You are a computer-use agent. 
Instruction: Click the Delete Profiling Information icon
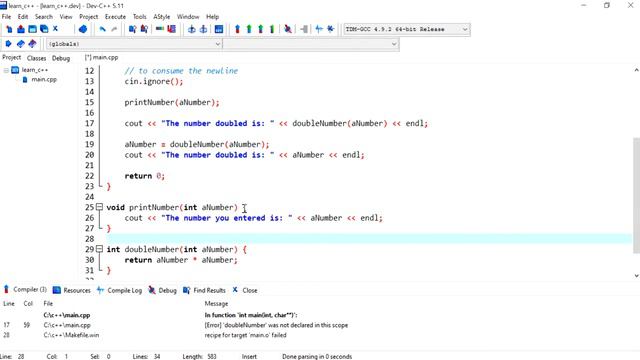point(331,29)
